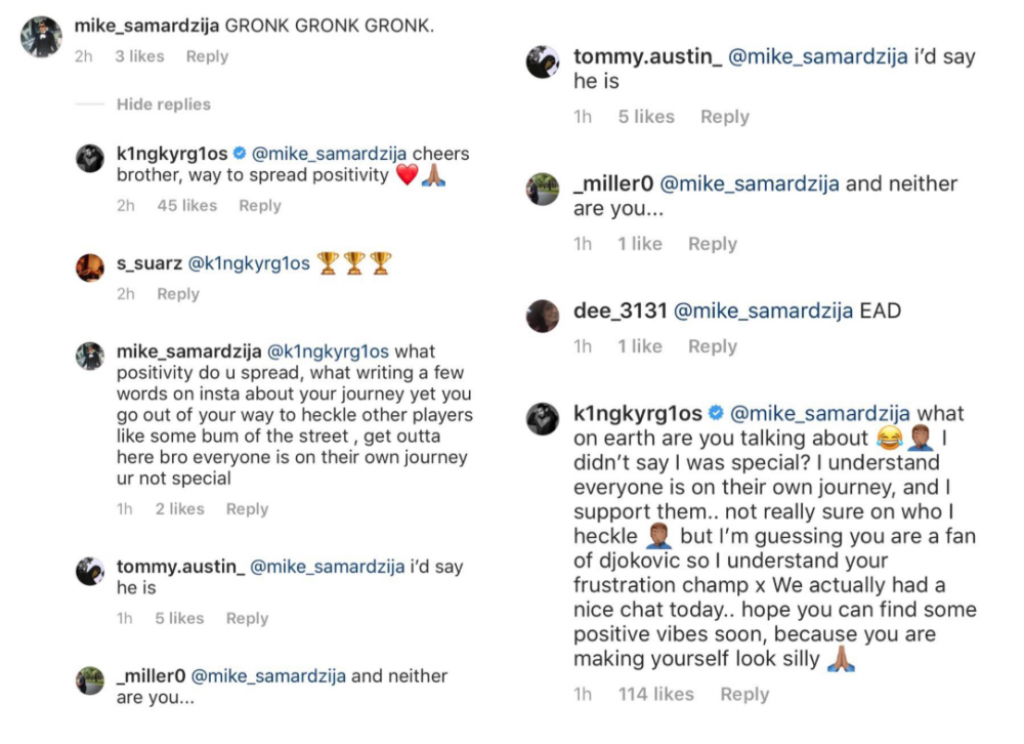Click verified badge in "cheers brother" comment
The image size is (1024, 744).
tap(239, 154)
